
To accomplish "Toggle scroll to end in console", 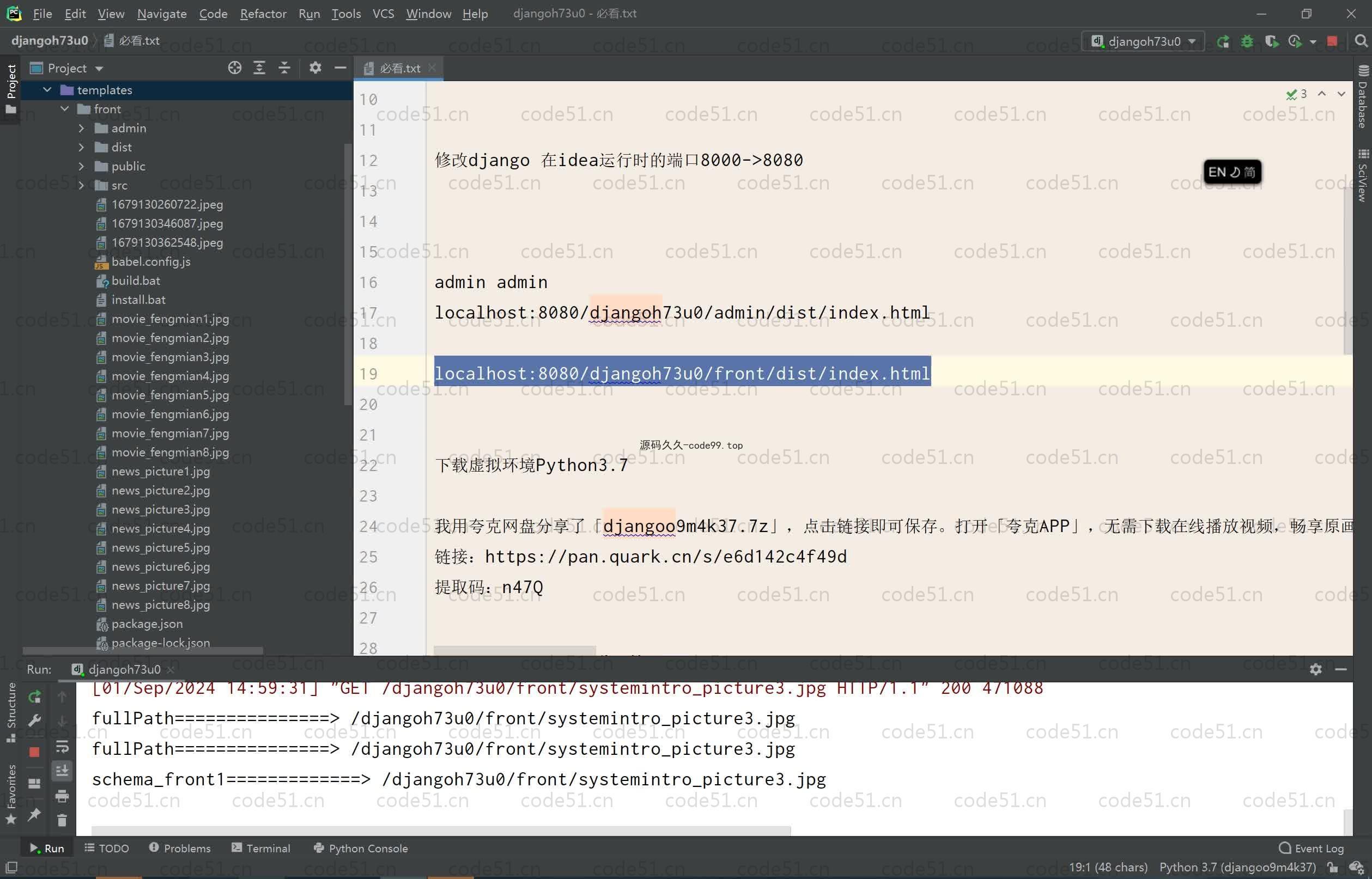I will click(x=62, y=771).
